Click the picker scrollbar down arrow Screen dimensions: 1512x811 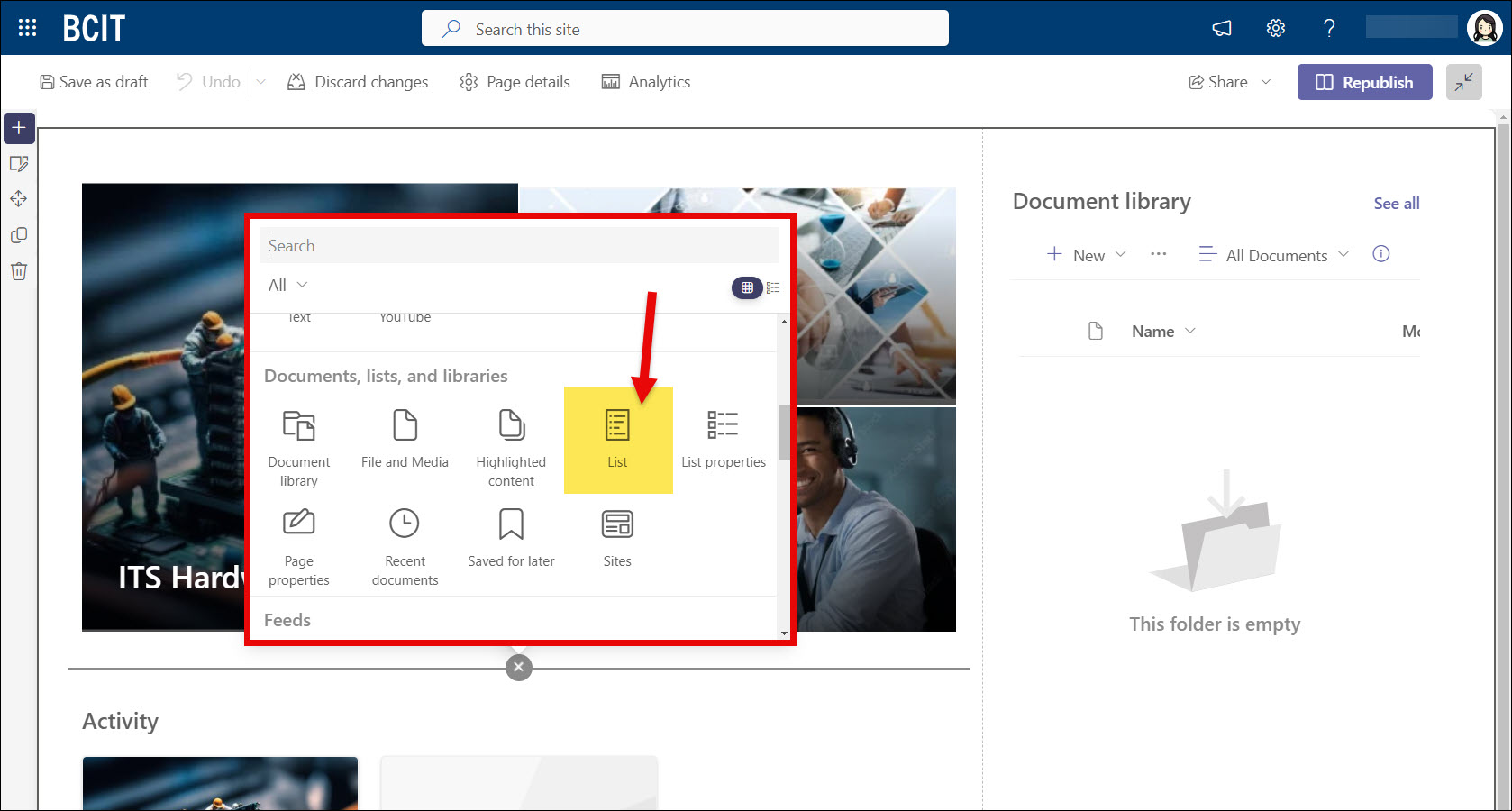click(x=784, y=633)
